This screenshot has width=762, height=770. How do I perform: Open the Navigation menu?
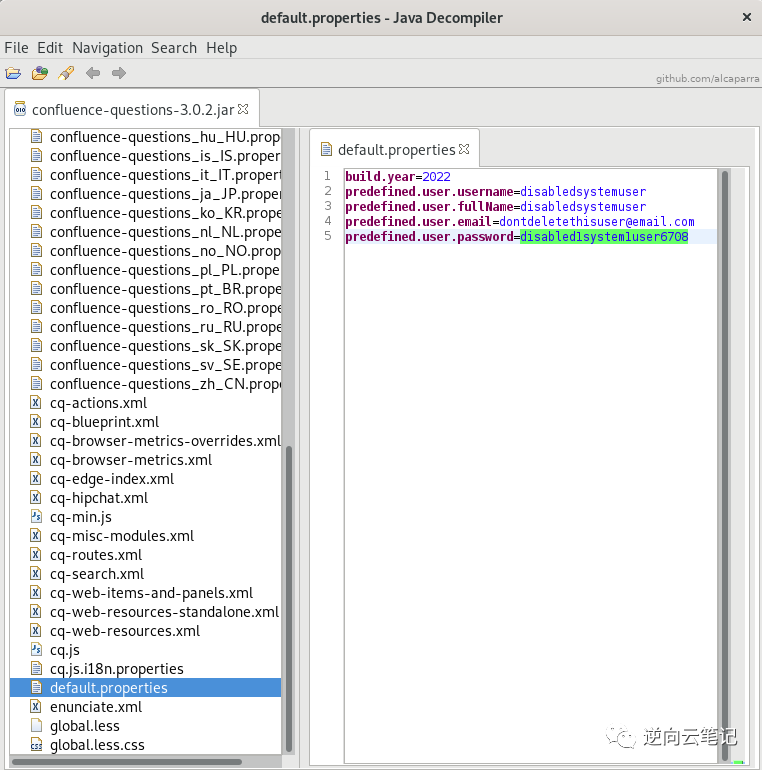click(107, 48)
